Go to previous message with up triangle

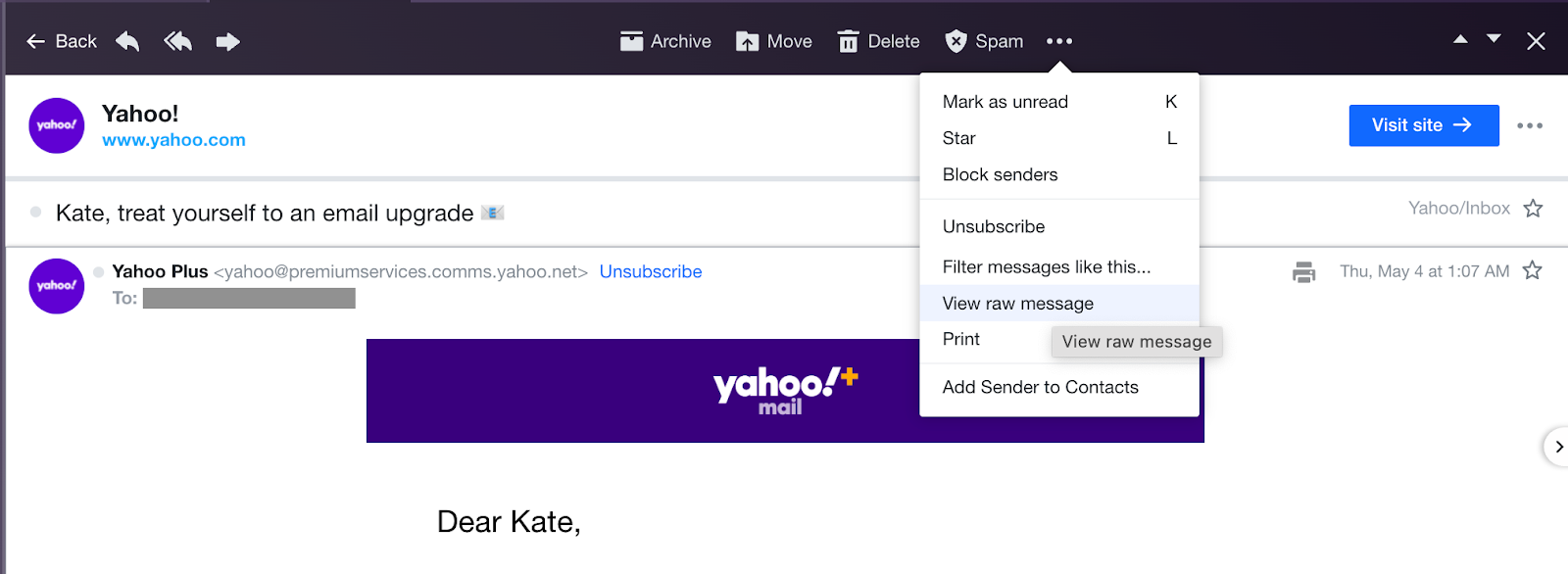[x=1460, y=39]
